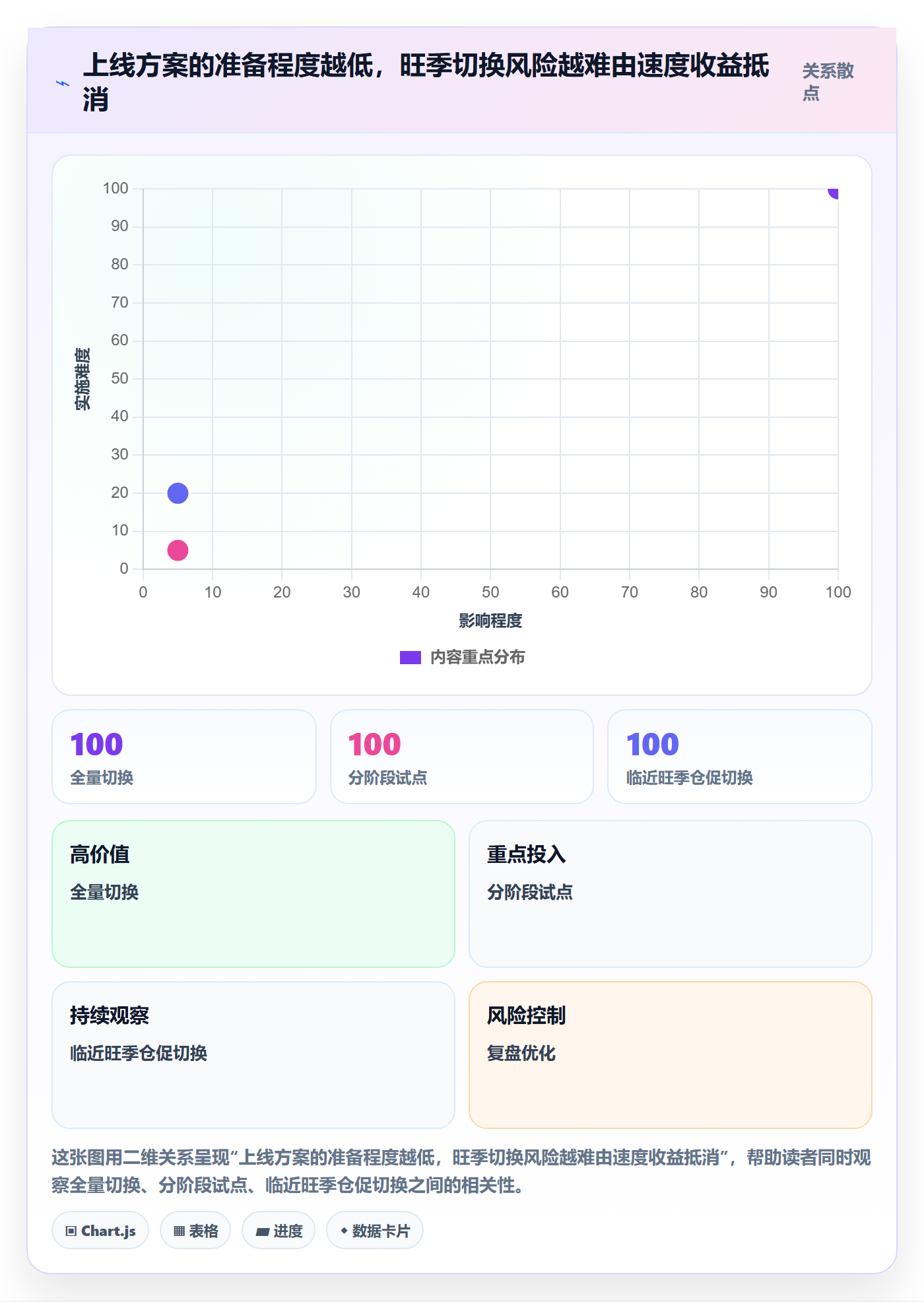Select the 持续观察 quadrant card
The height and width of the screenshot is (1302, 924).
[253, 1055]
